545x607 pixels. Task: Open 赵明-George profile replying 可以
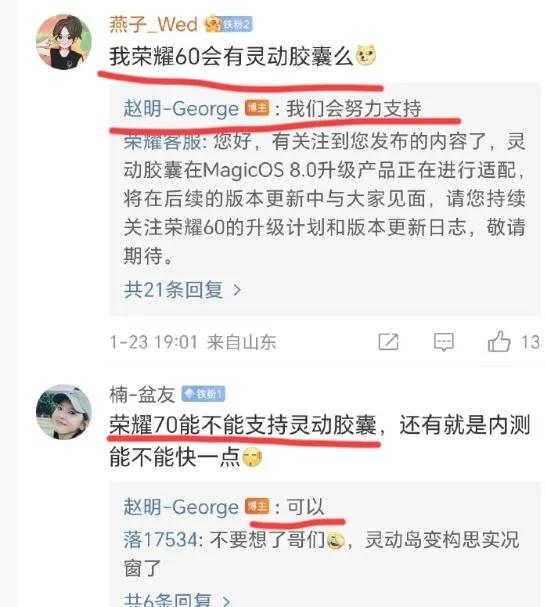pos(181,507)
